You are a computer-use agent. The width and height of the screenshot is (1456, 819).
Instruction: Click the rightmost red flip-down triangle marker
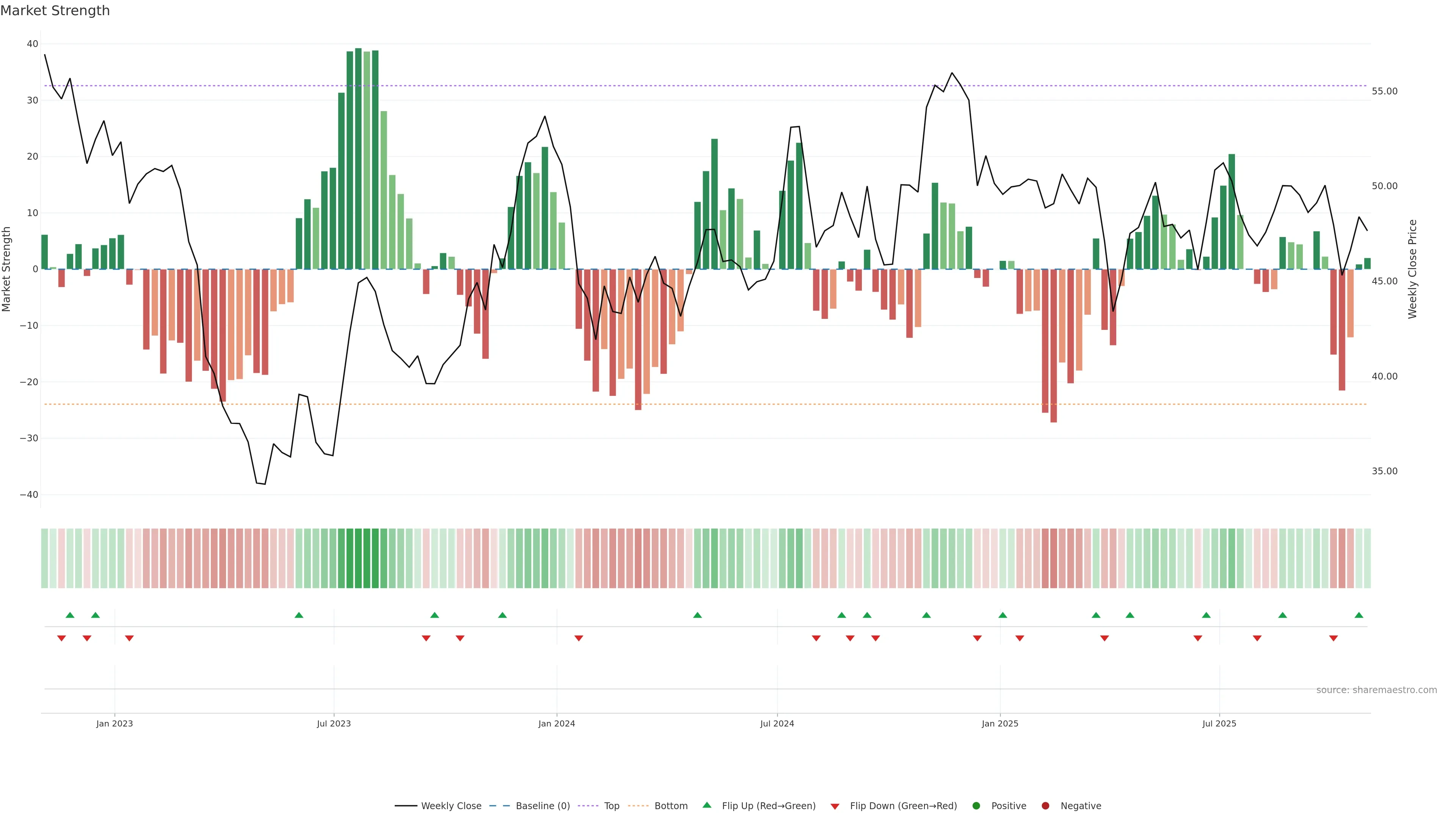click(1334, 638)
